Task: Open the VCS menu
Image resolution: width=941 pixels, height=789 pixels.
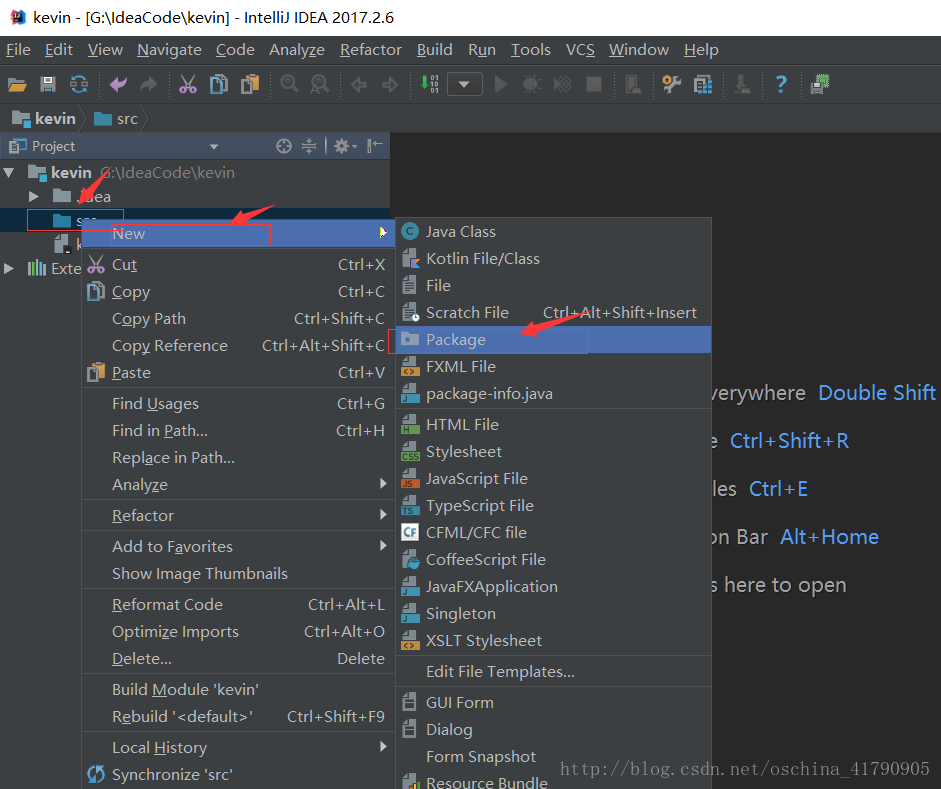Action: [x=579, y=49]
